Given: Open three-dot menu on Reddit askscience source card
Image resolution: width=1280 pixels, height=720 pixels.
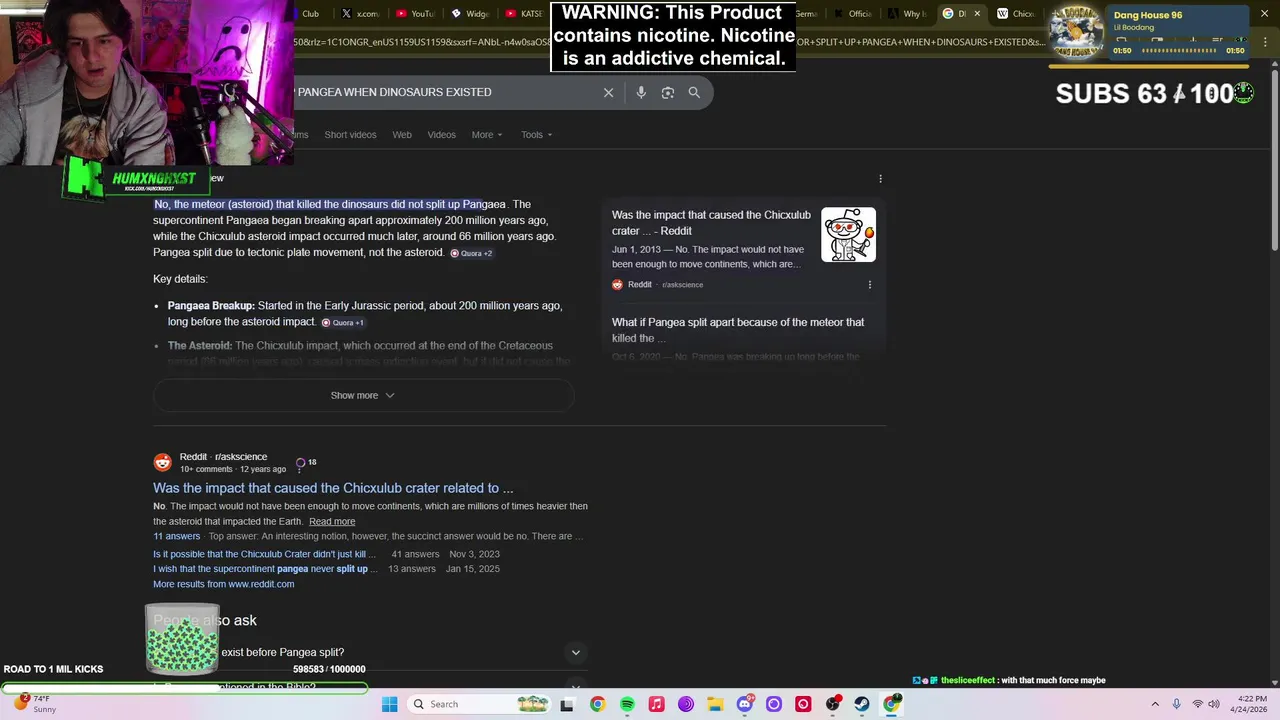Looking at the screenshot, I should (x=869, y=285).
